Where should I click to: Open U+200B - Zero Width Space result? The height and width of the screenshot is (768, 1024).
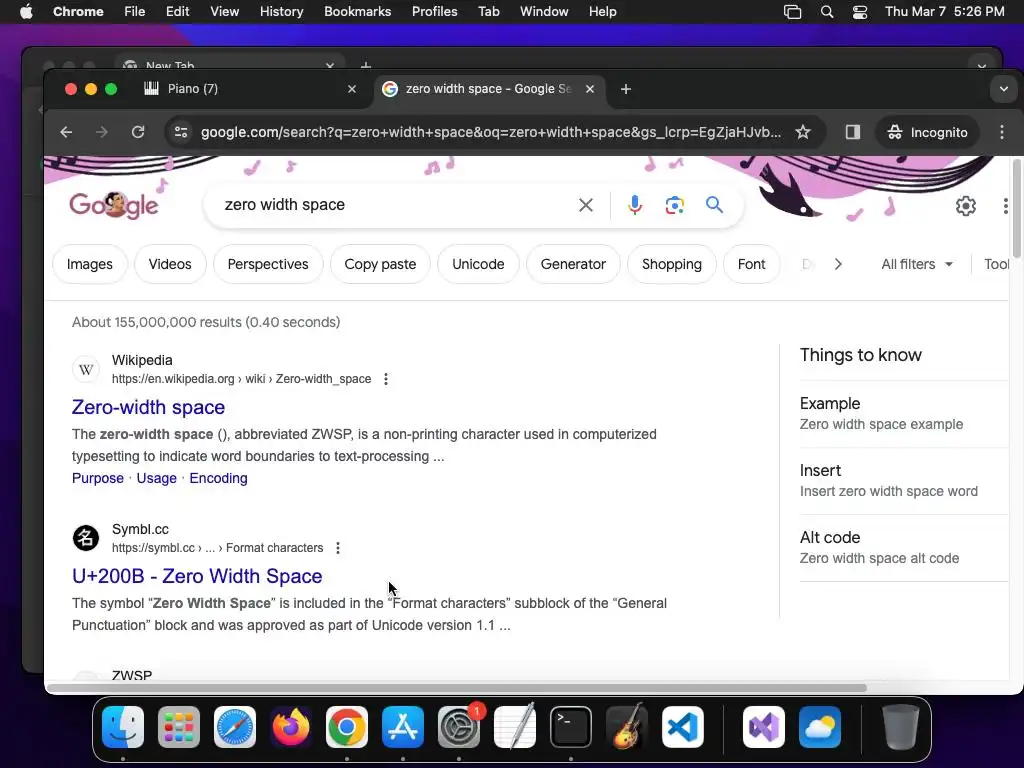197,576
